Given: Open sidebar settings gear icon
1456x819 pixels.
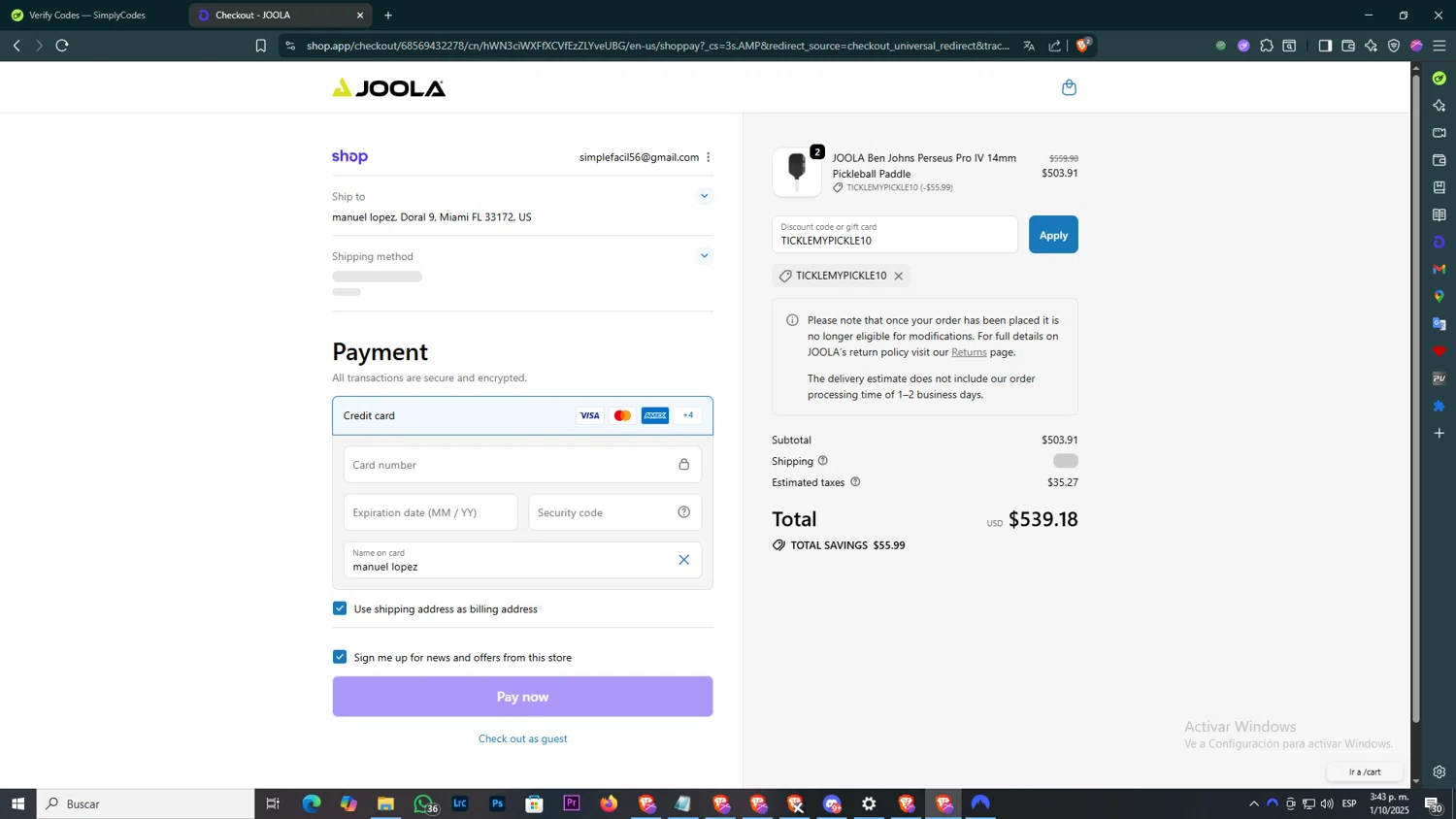Looking at the screenshot, I should tap(1439, 772).
